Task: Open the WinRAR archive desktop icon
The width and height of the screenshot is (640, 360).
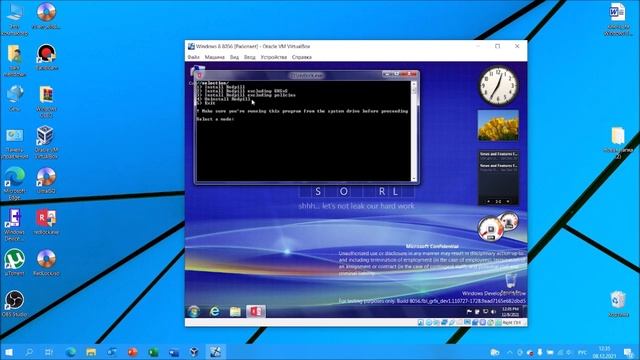Action: pos(46,101)
